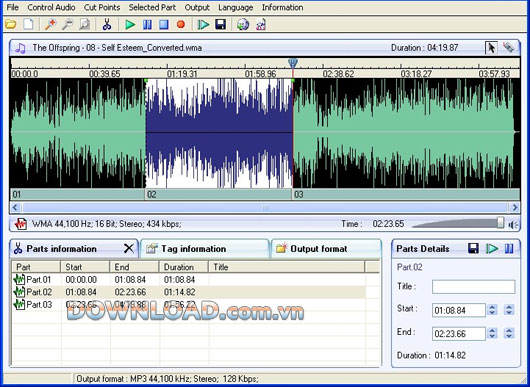Pause the part from the Parts Details header

(509, 248)
